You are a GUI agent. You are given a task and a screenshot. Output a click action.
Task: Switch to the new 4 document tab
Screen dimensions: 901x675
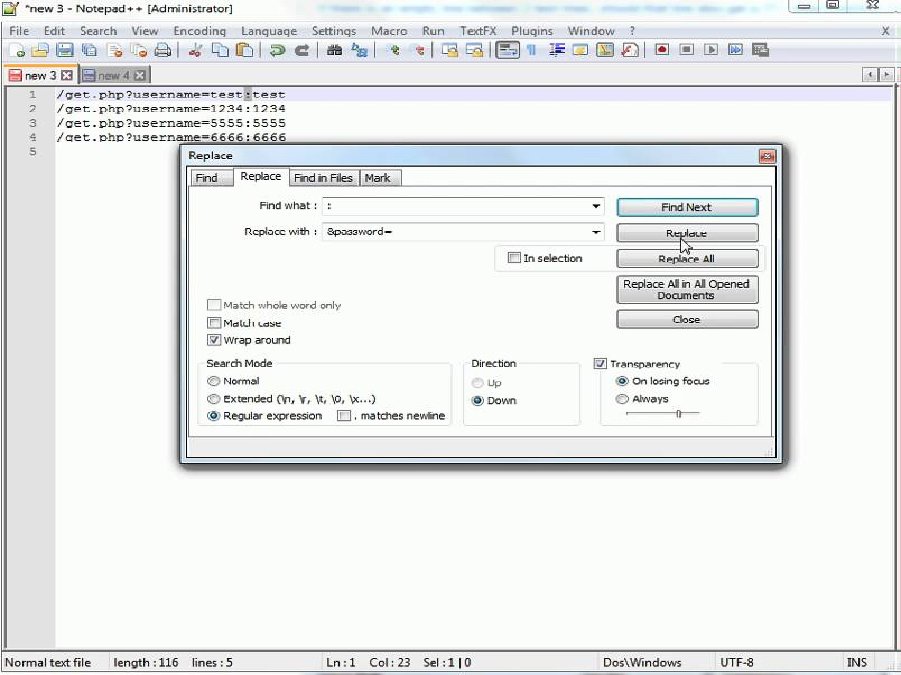[x=114, y=75]
